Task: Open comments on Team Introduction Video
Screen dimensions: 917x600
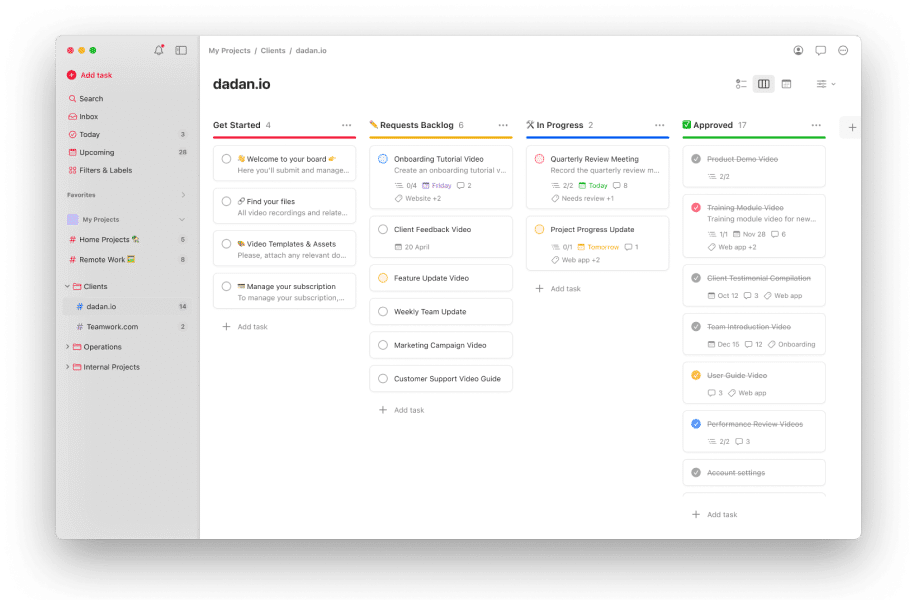Action: 753,344
